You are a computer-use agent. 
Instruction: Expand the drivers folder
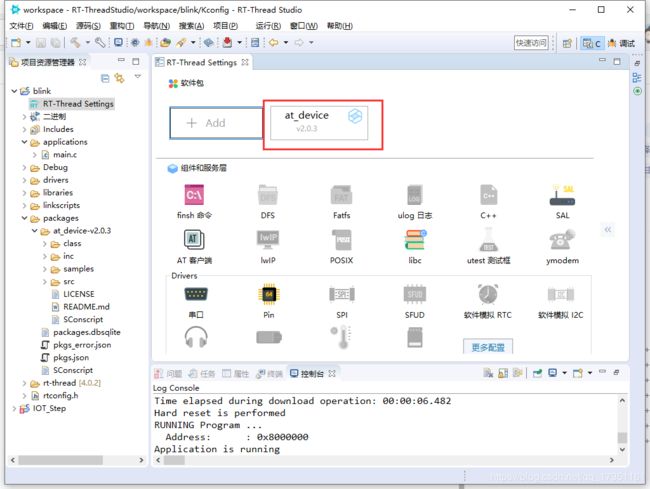click(x=24, y=180)
